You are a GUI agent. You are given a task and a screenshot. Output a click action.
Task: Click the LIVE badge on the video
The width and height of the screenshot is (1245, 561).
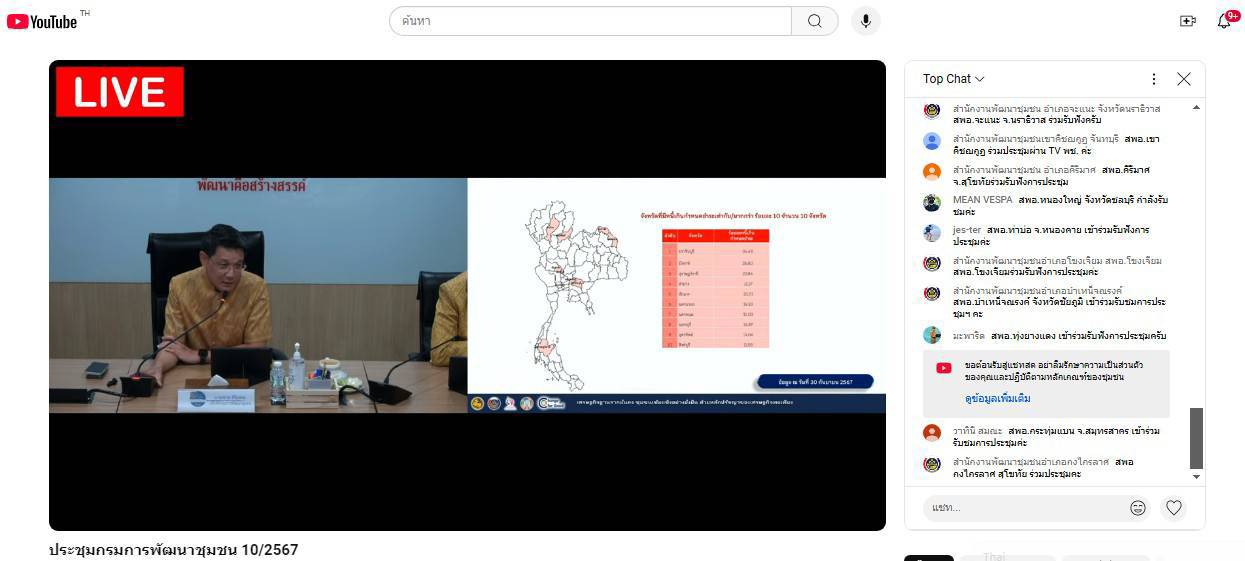pyautogui.click(x=120, y=92)
